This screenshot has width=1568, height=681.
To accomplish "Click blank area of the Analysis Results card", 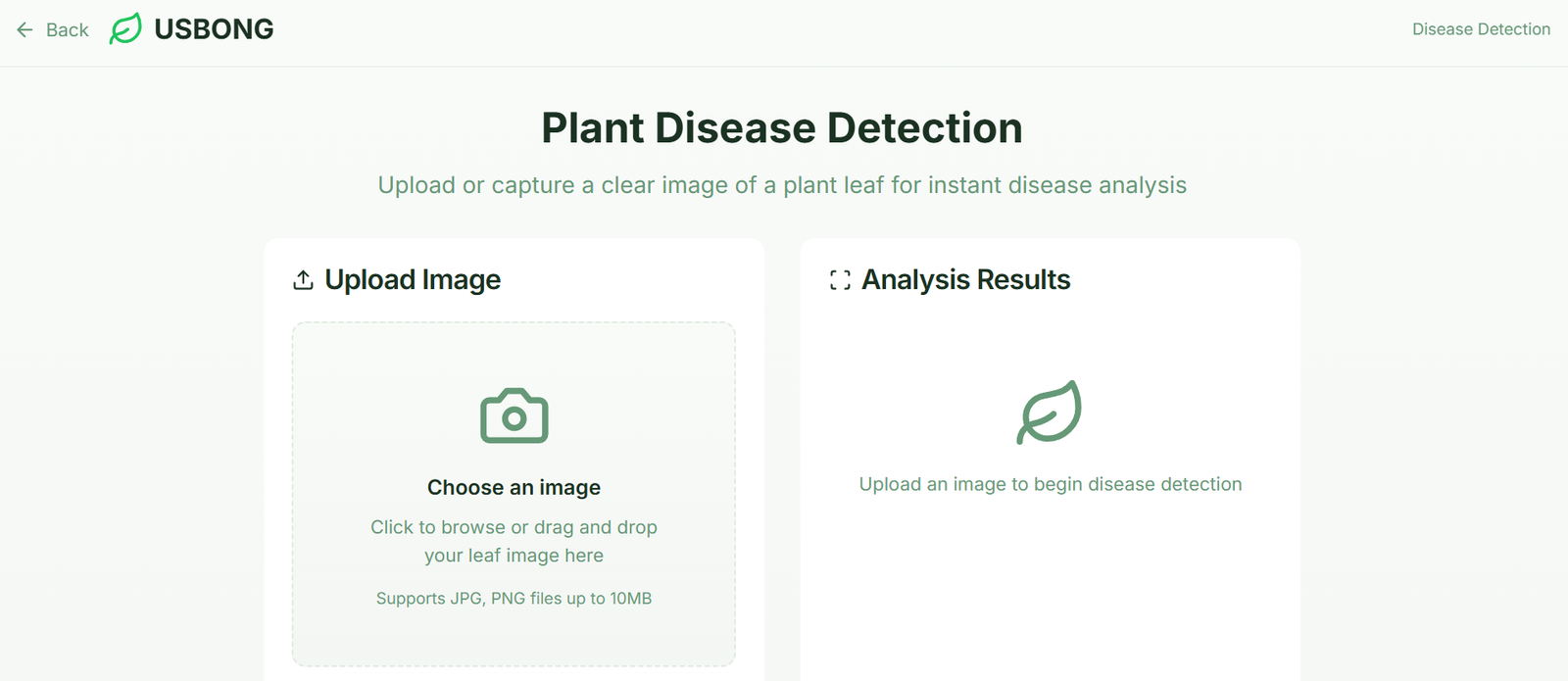I will pyautogui.click(x=1051, y=588).
